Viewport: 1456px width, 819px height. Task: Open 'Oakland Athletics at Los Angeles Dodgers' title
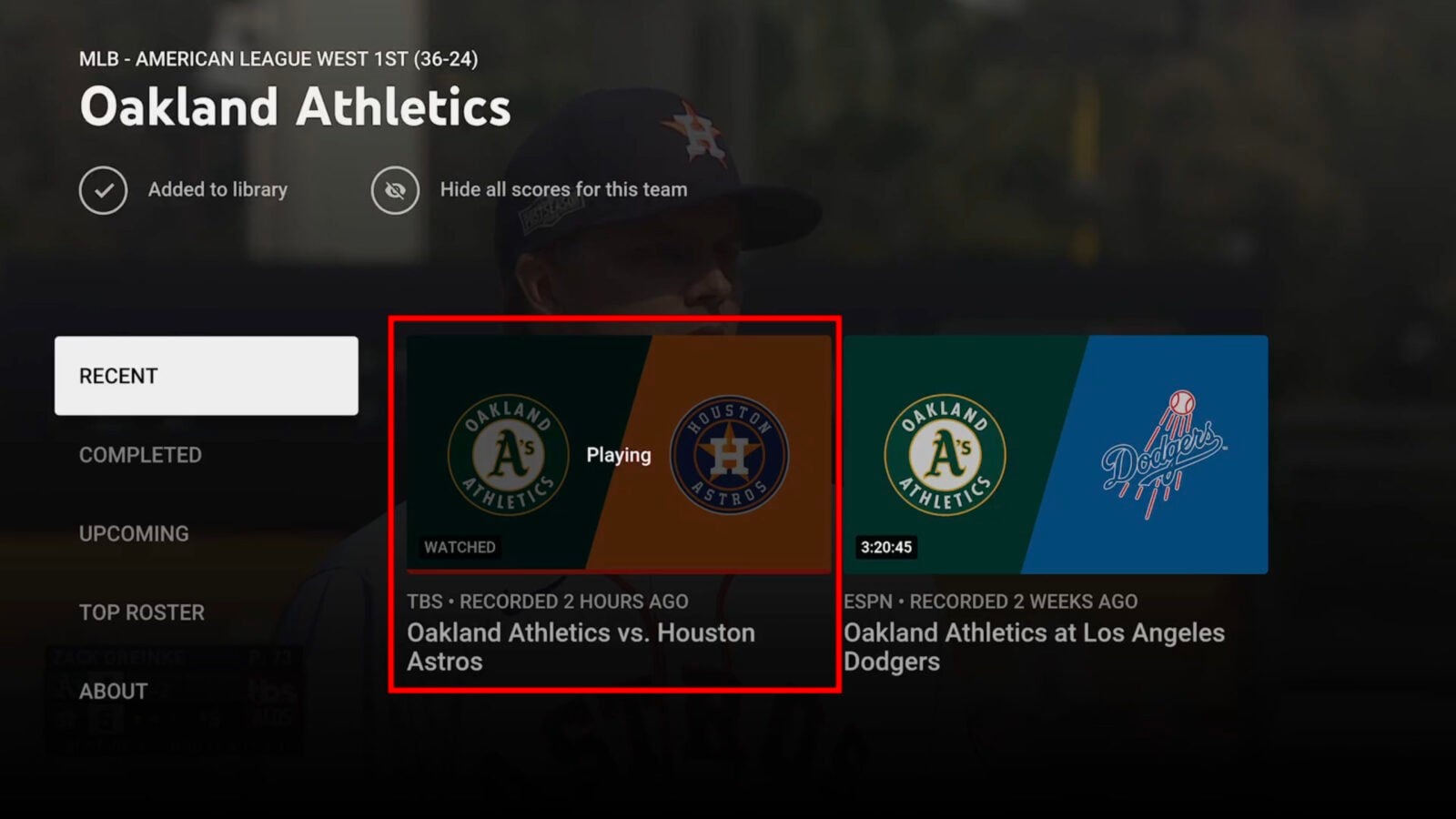(x=1034, y=646)
